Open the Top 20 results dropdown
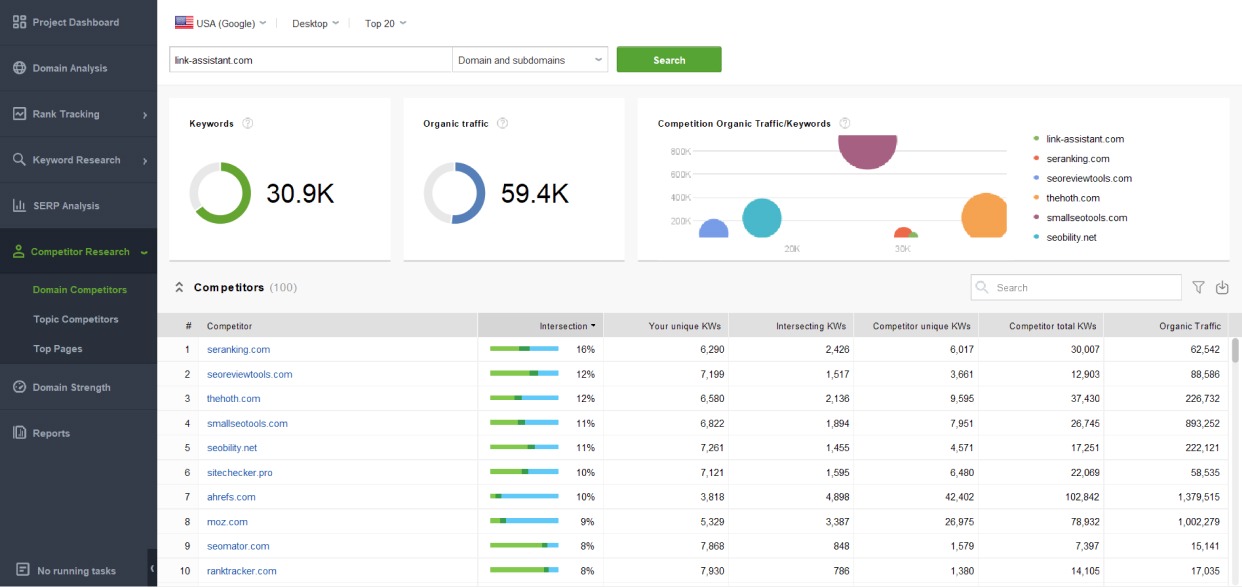The width and height of the screenshot is (1242, 587). click(x=385, y=20)
